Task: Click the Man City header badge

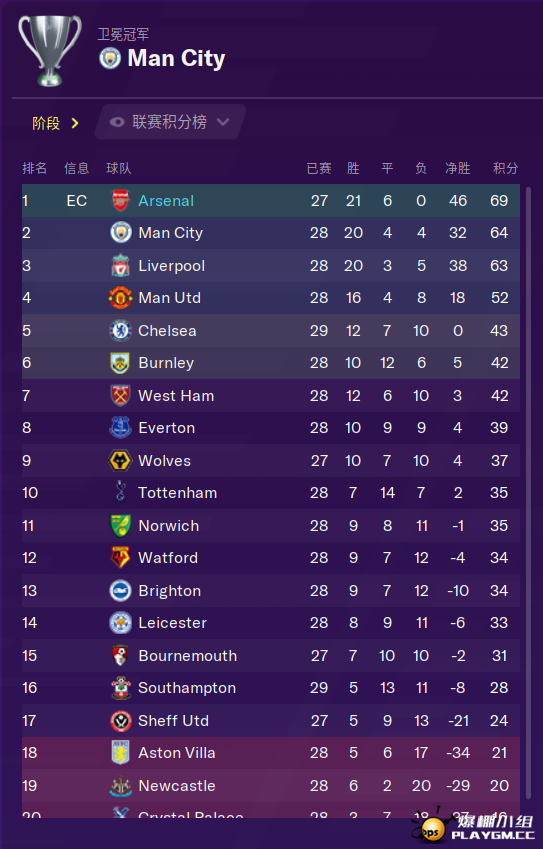Action: 110,58
